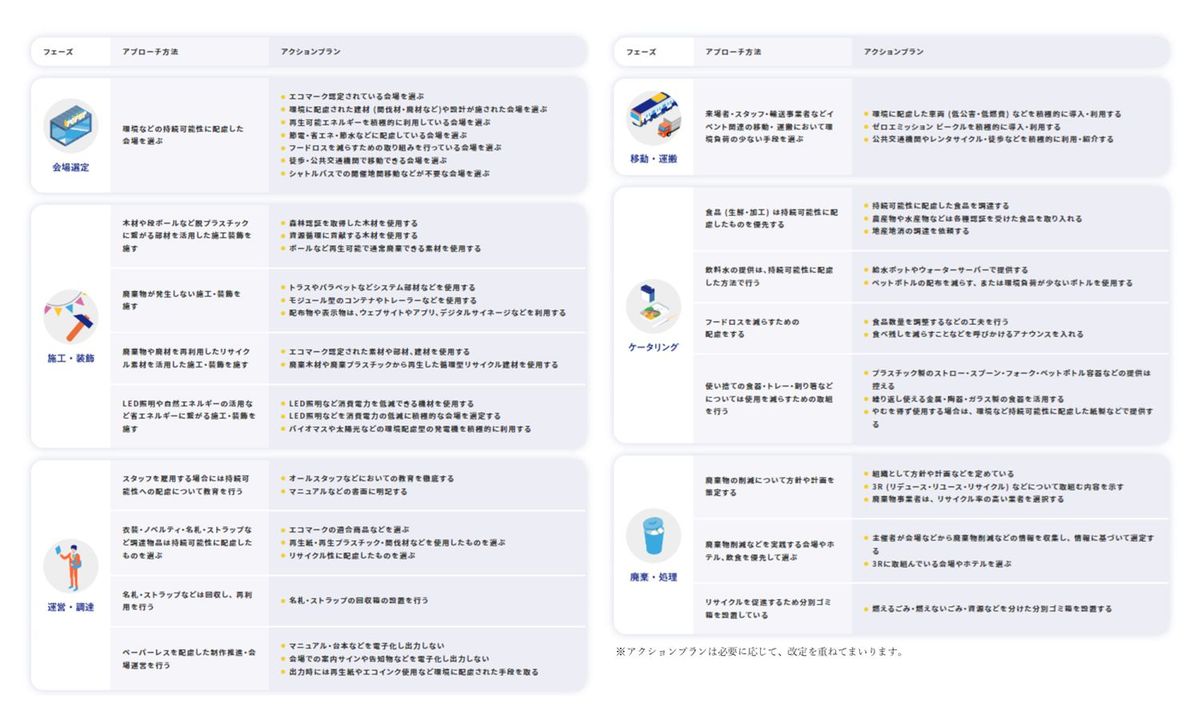
Task: Select the person icon for 運営・調達
Action: 69,565
